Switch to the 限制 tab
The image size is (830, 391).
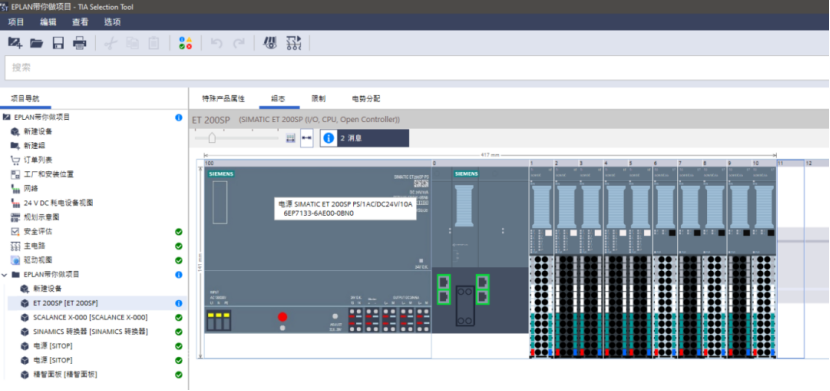pos(319,99)
